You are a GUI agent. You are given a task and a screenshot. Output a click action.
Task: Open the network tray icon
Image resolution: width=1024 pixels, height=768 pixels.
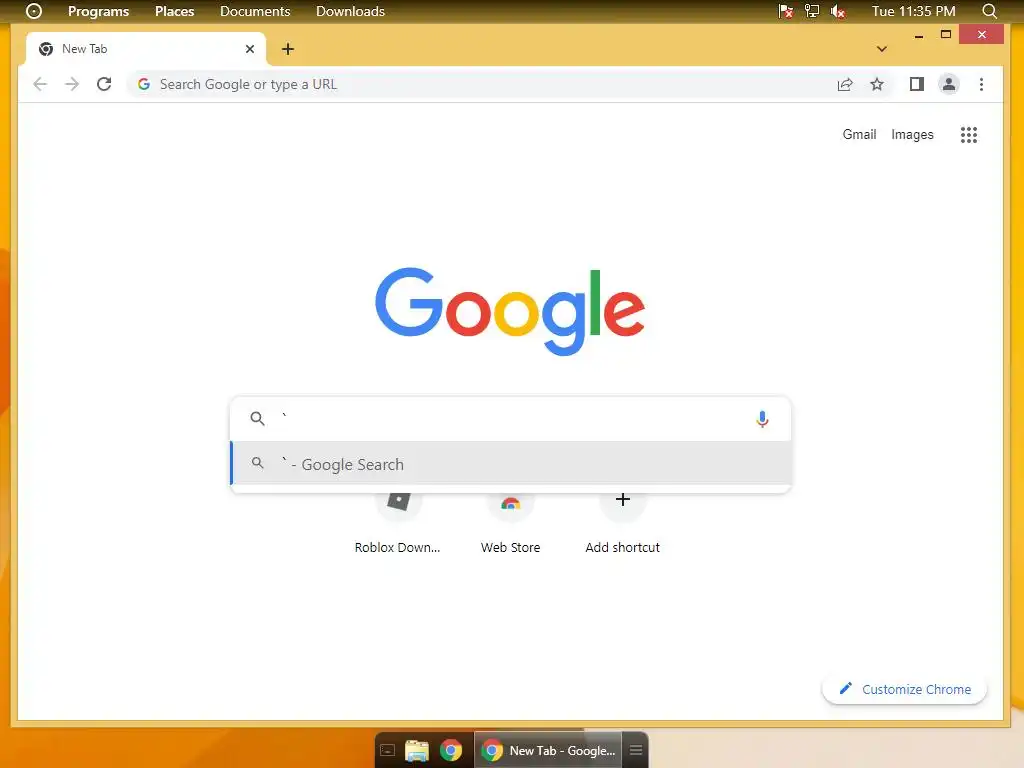[812, 11]
